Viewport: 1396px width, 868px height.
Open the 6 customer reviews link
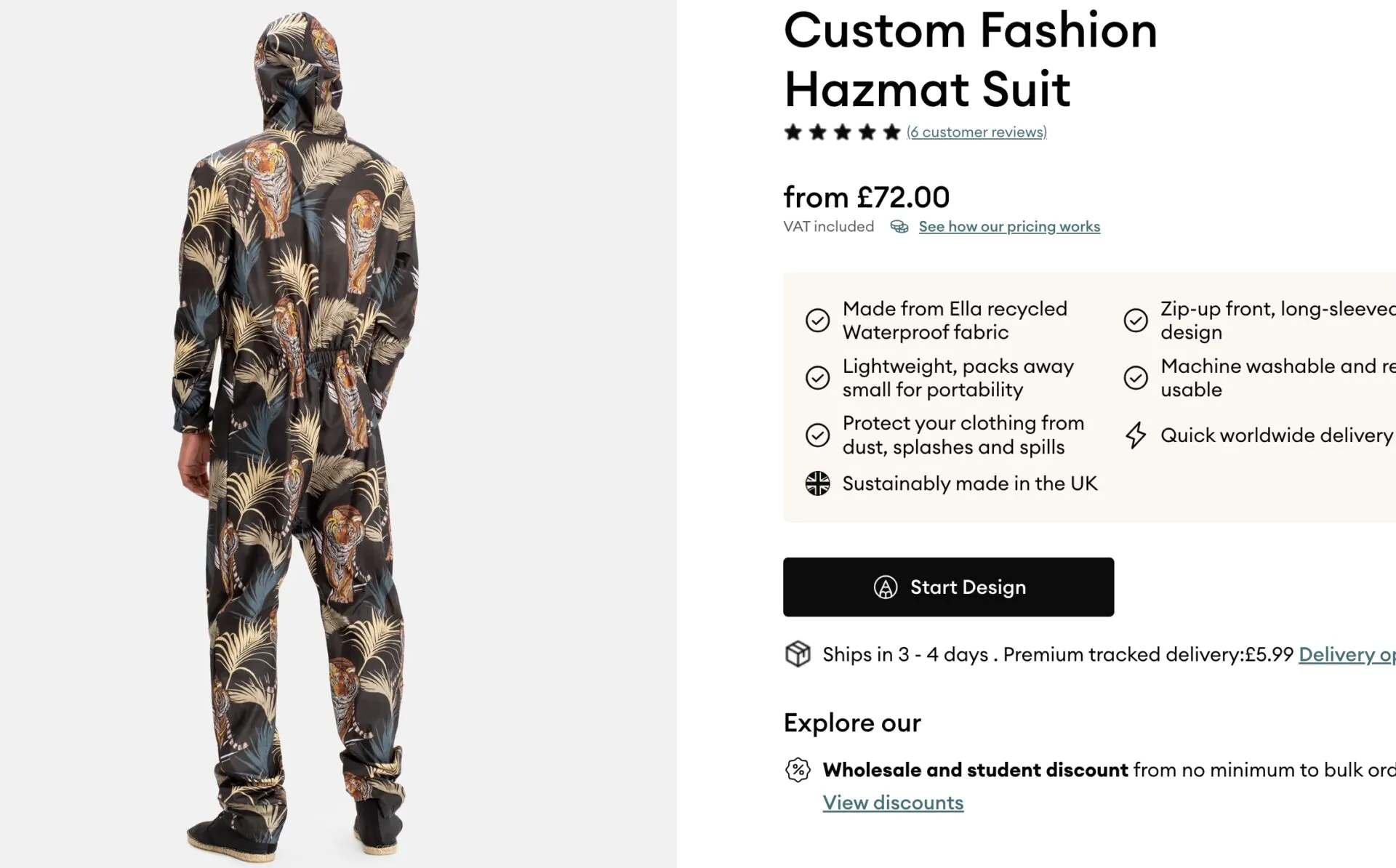coord(976,132)
